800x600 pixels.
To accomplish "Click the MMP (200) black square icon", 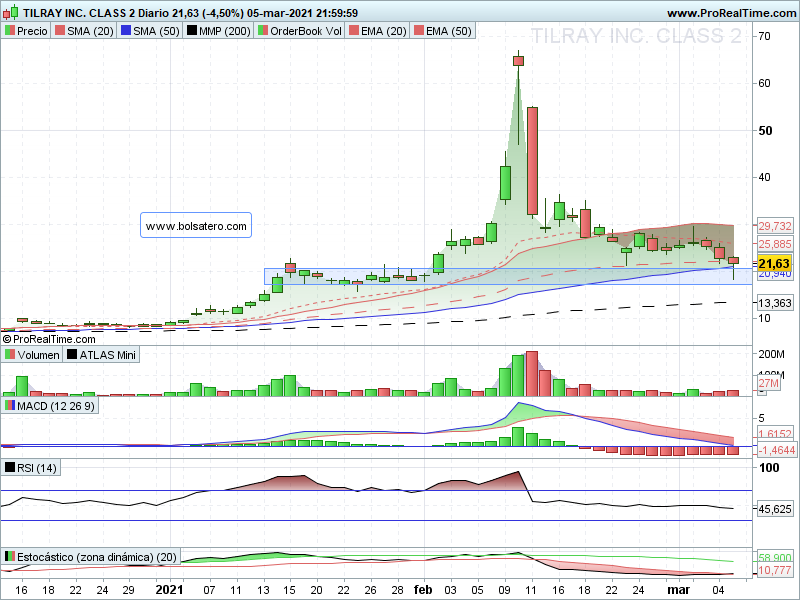I will coord(191,31).
